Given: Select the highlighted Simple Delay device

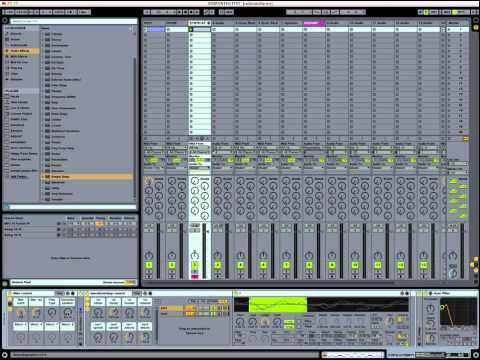Looking at the screenshot, I should [87, 177].
